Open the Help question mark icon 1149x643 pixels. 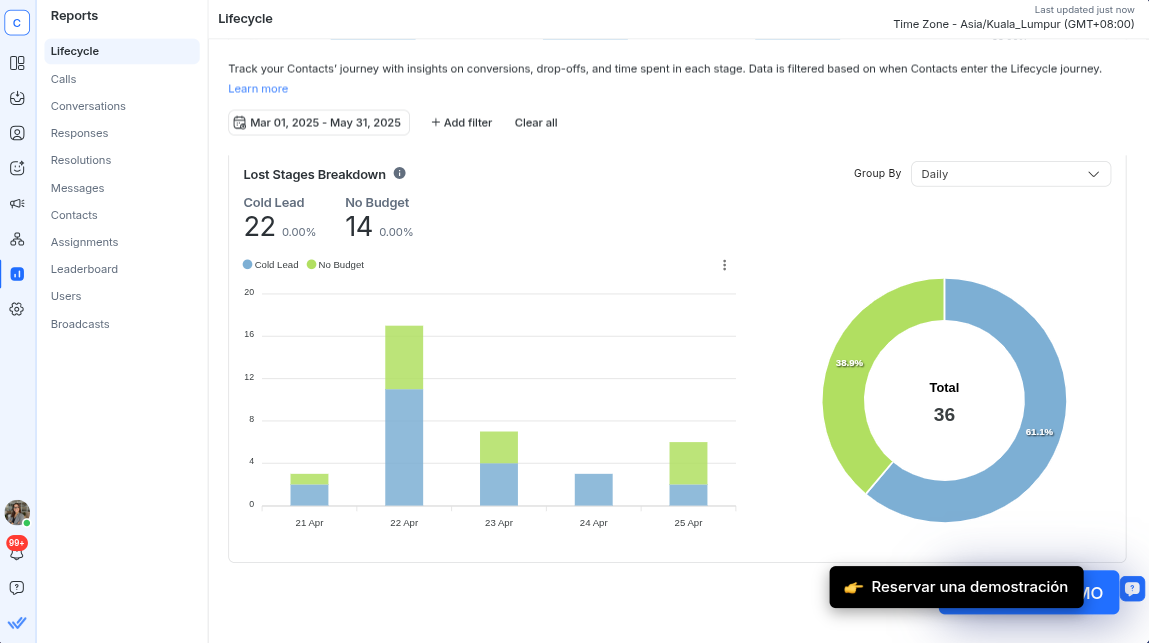pyautogui.click(x=17, y=588)
